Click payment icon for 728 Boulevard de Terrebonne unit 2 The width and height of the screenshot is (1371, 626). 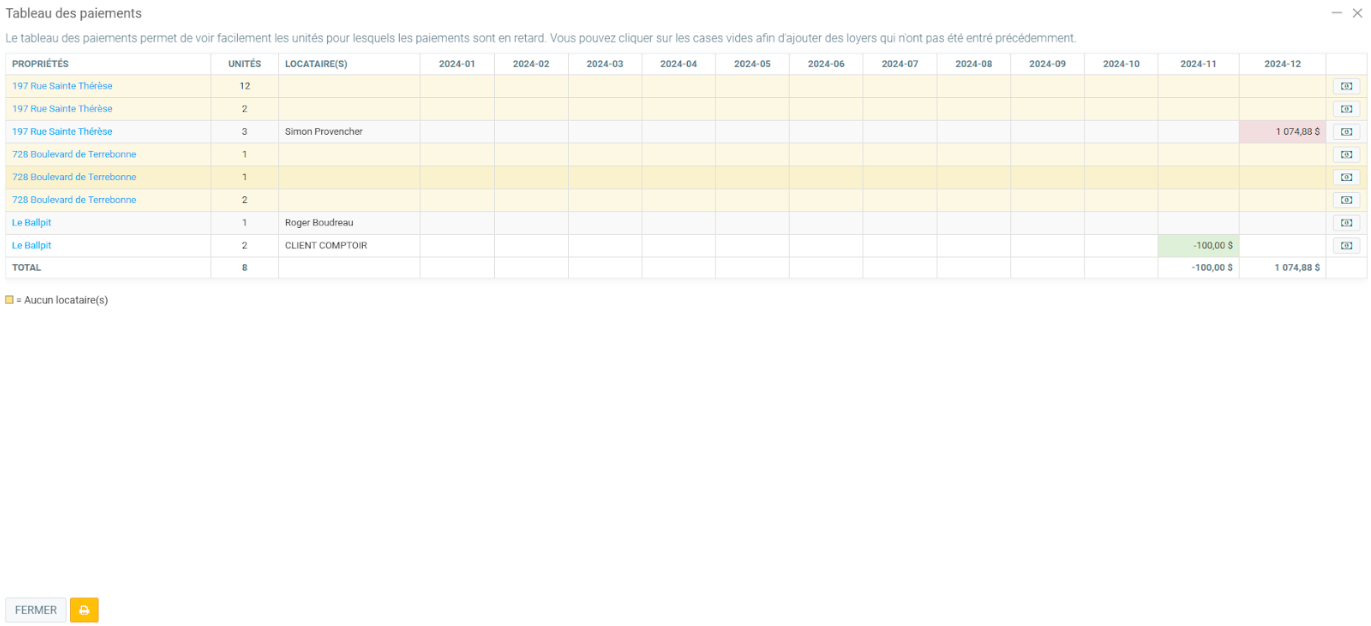1346,200
